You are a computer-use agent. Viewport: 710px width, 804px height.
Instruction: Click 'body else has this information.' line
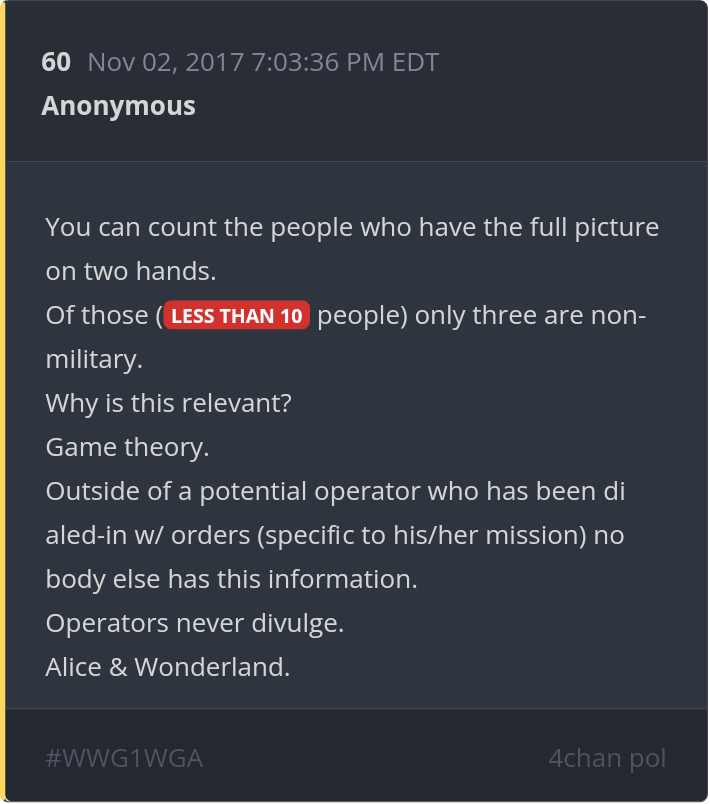tap(231, 579)
